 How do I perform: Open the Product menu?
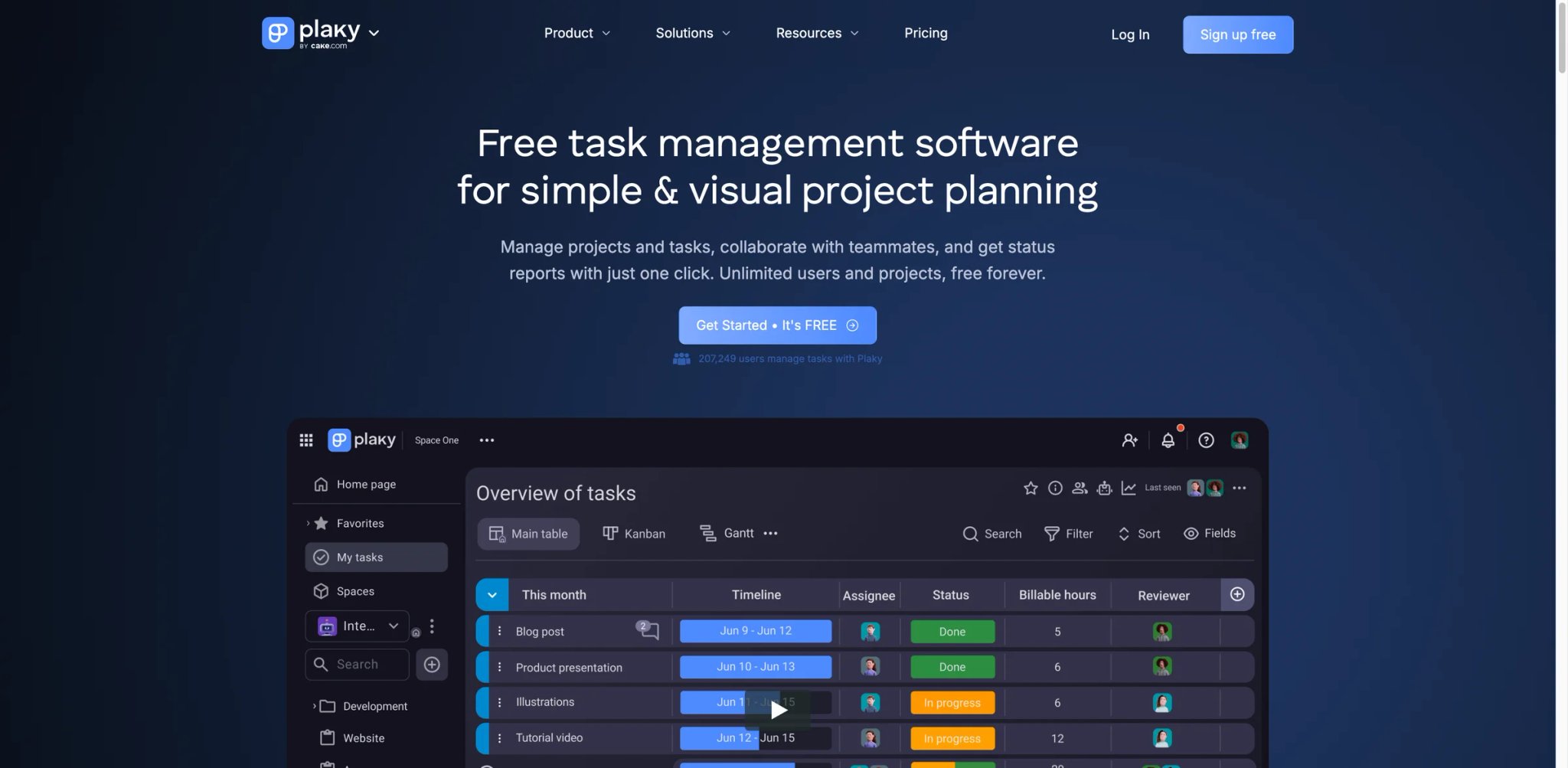pos(577,33)
